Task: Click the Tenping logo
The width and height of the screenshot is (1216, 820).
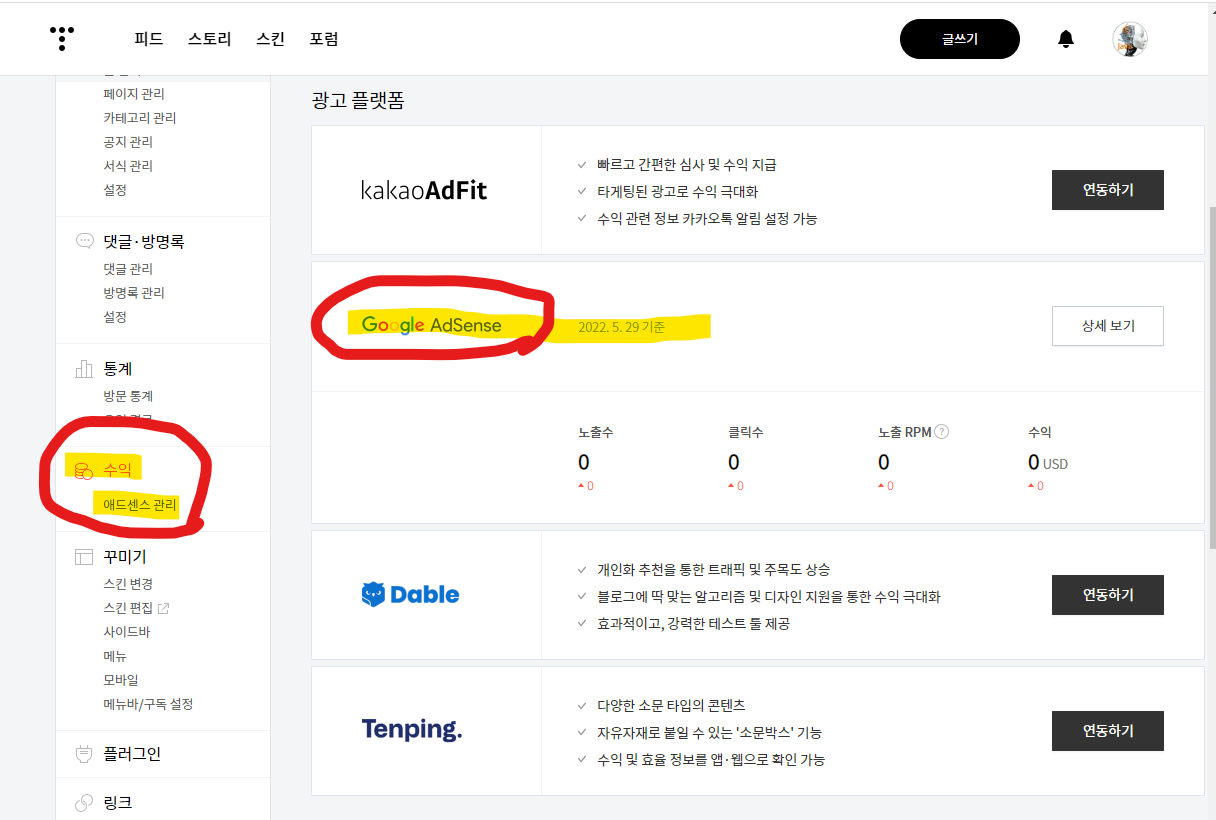Action: [x=412, y=730]
